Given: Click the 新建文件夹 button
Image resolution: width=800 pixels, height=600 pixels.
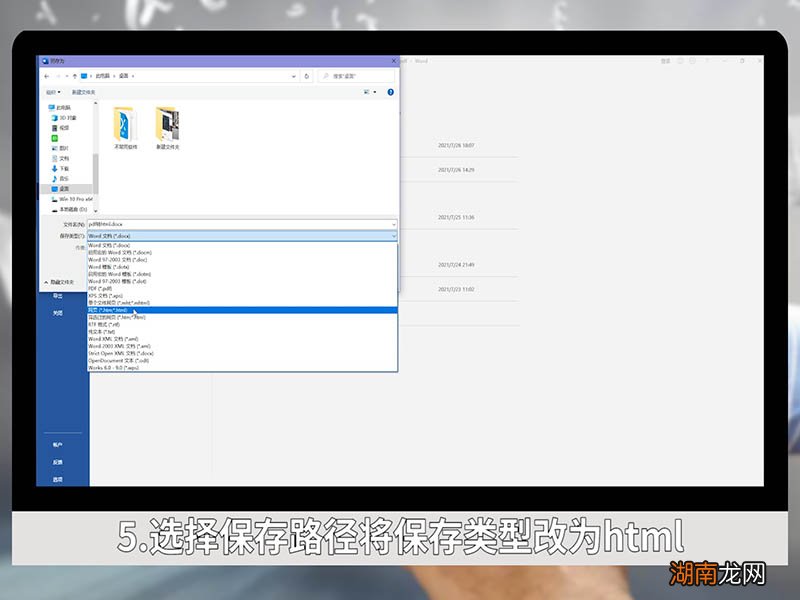Looking at the screenshot, I should [85, 91].
